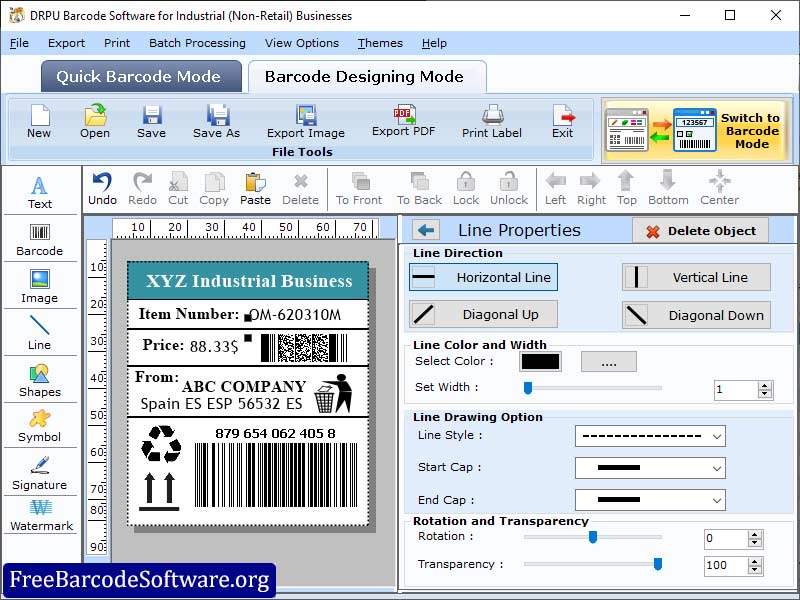Go back using Line Properties arrow

[426, 230]
